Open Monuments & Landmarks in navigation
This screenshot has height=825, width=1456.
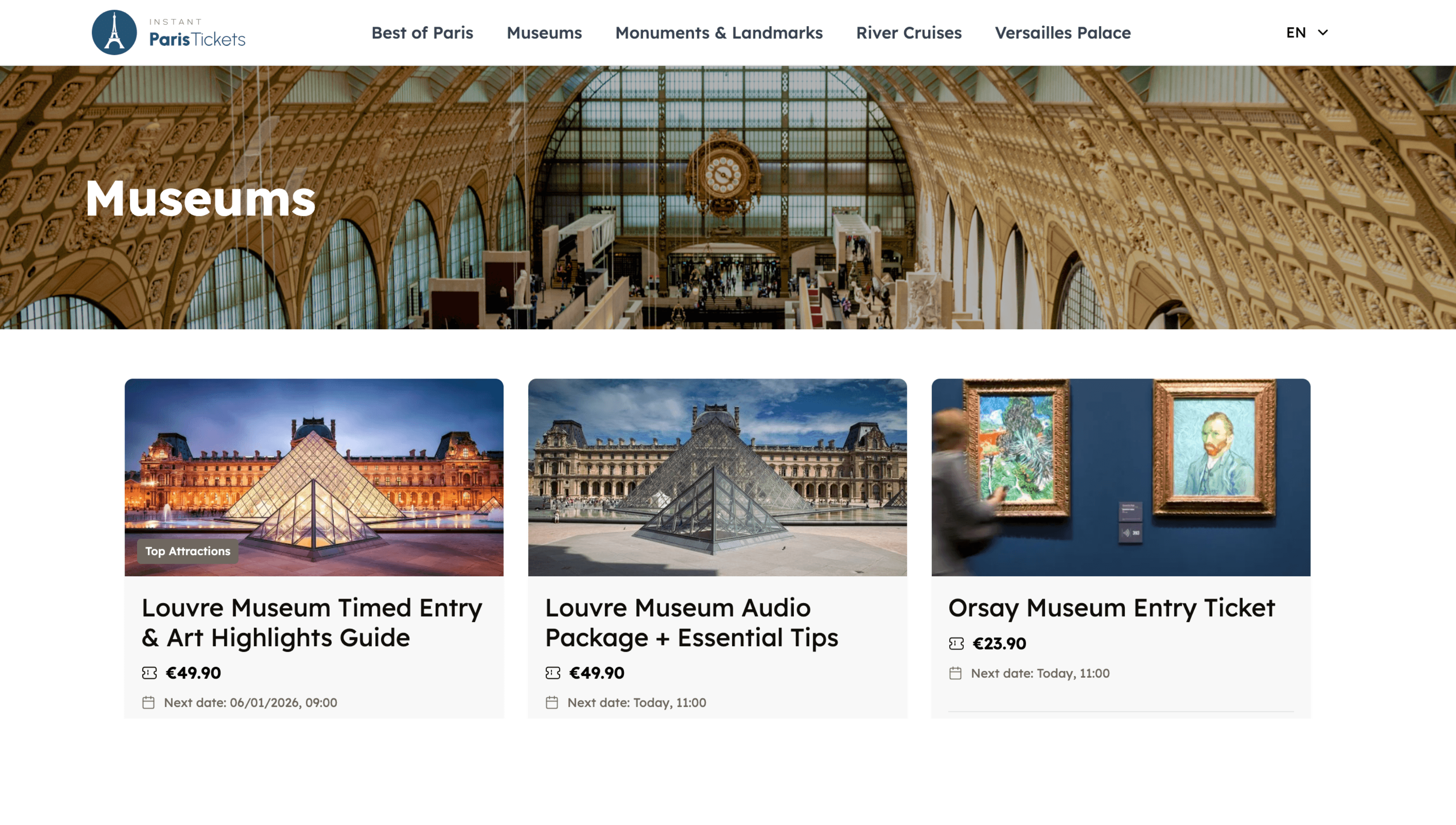[x=719, y=33]
